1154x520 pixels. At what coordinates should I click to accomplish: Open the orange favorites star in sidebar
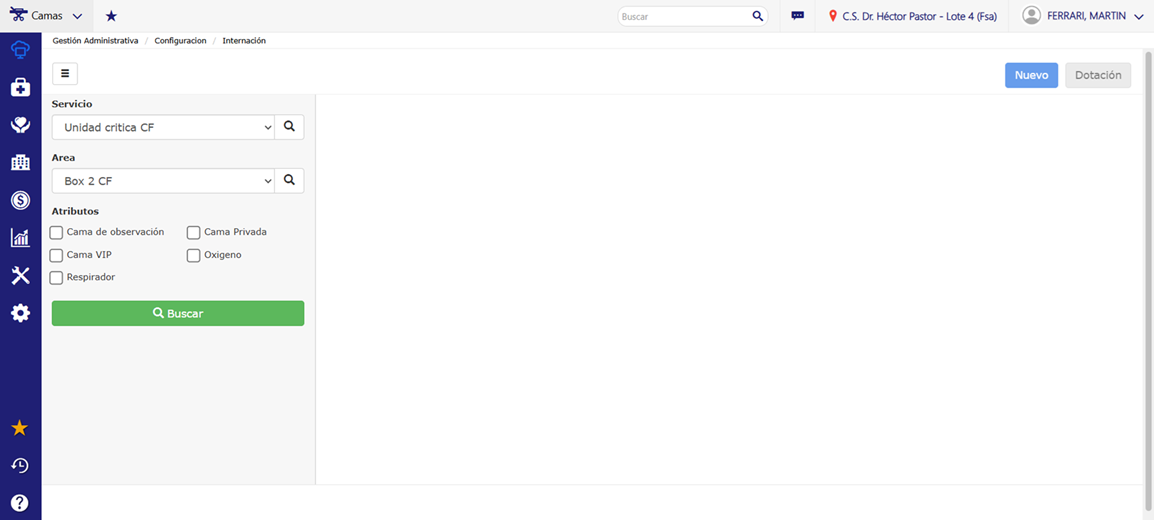click(20, 428)
